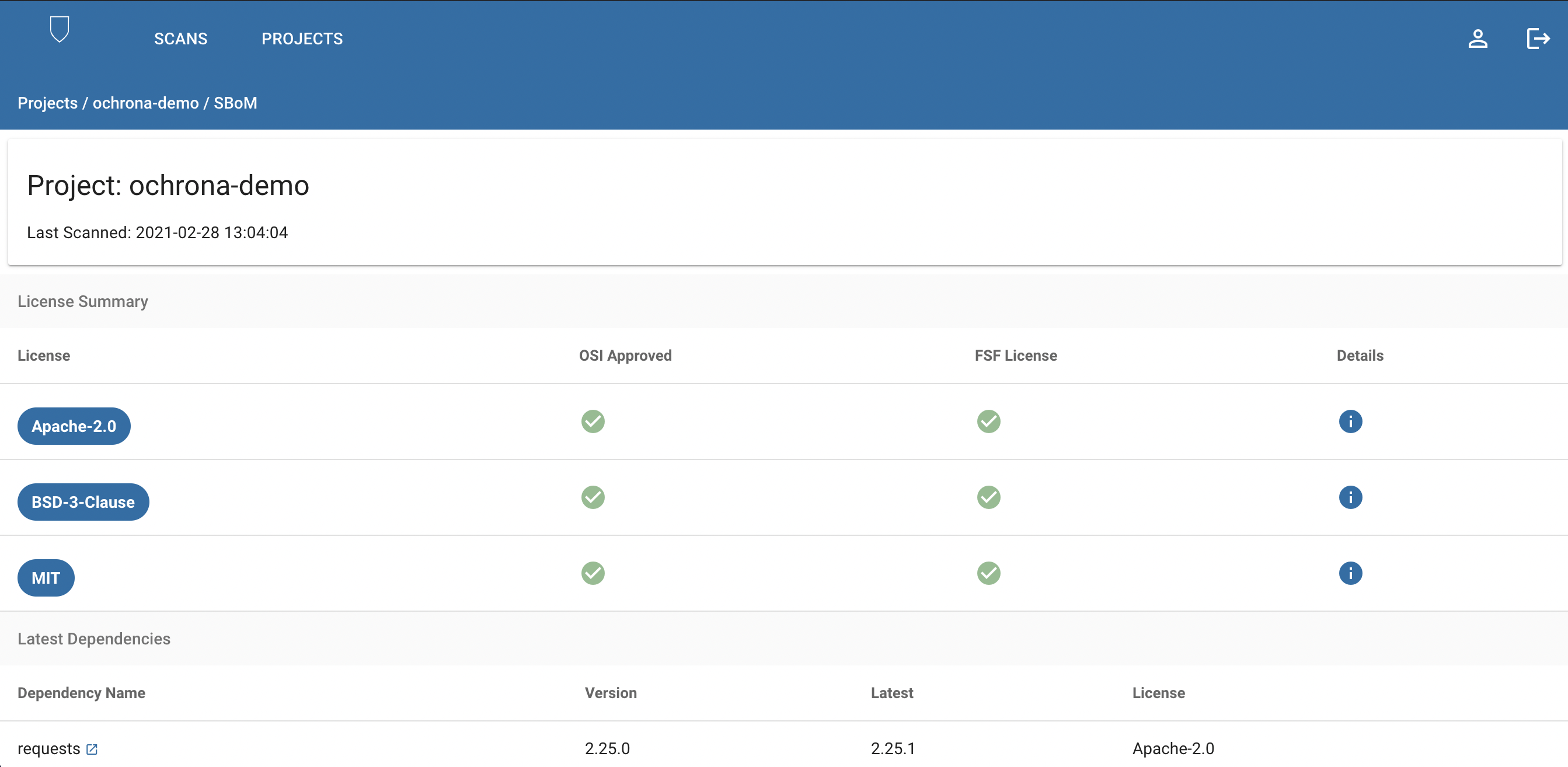1568x767 pixels.
Task: Open the PROJECTS menu item
Action: click(x=302, y=39)
